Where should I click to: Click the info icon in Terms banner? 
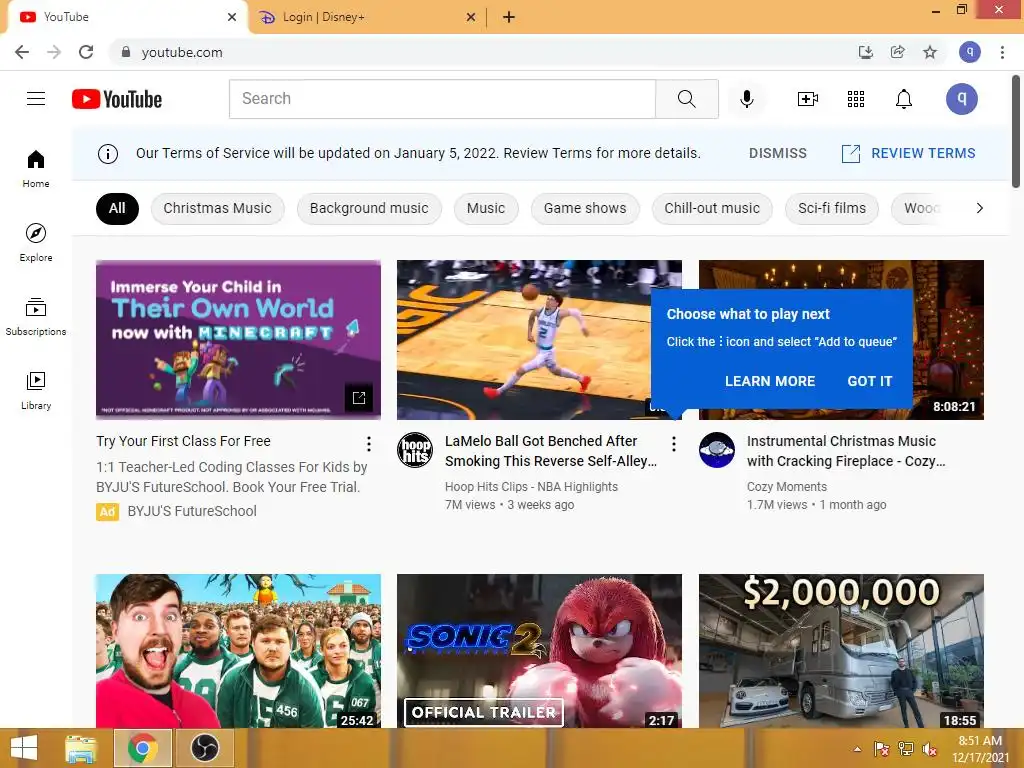108,153
